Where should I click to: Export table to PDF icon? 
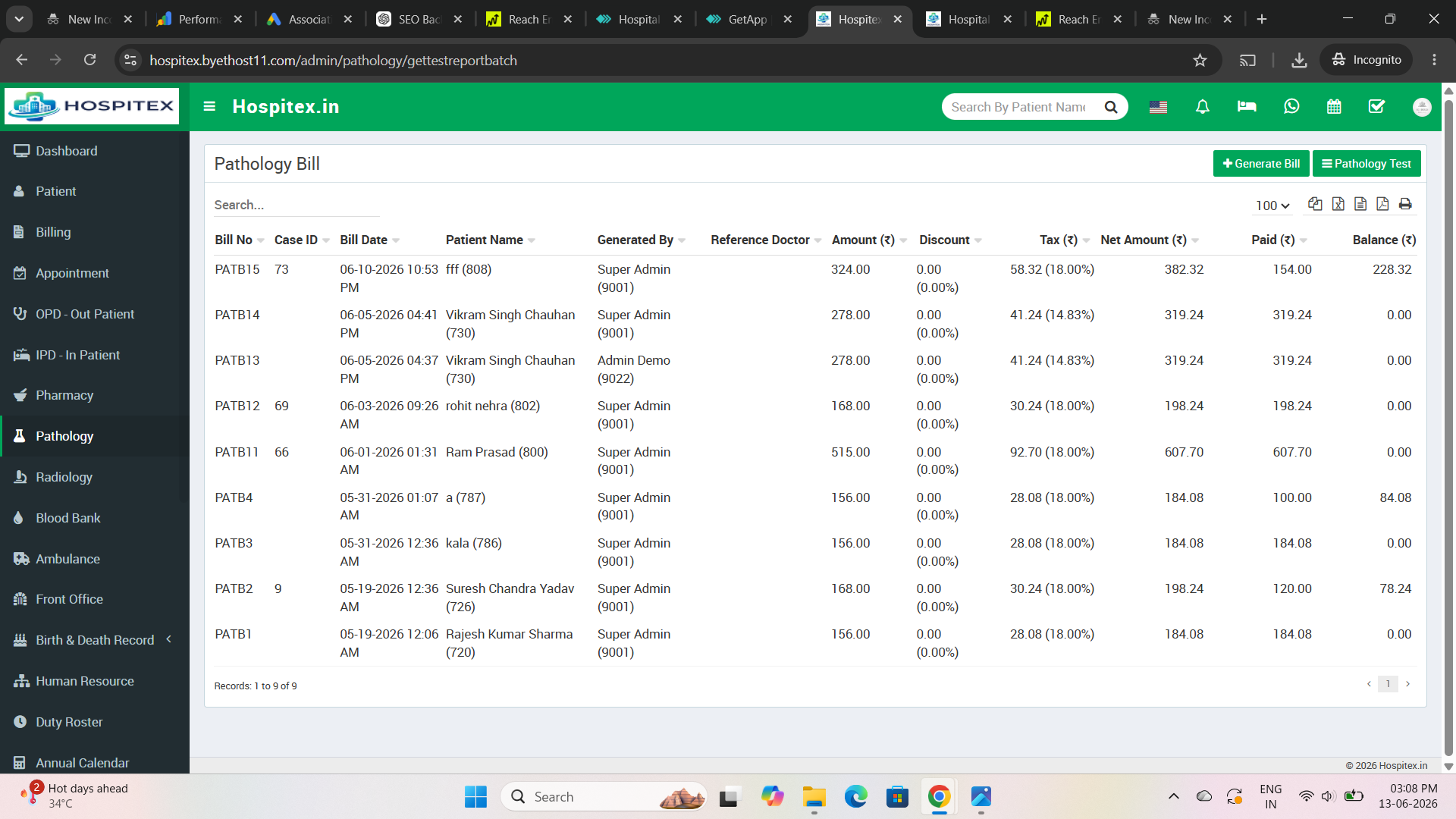pyautogui.click(x=1382, y=204)
